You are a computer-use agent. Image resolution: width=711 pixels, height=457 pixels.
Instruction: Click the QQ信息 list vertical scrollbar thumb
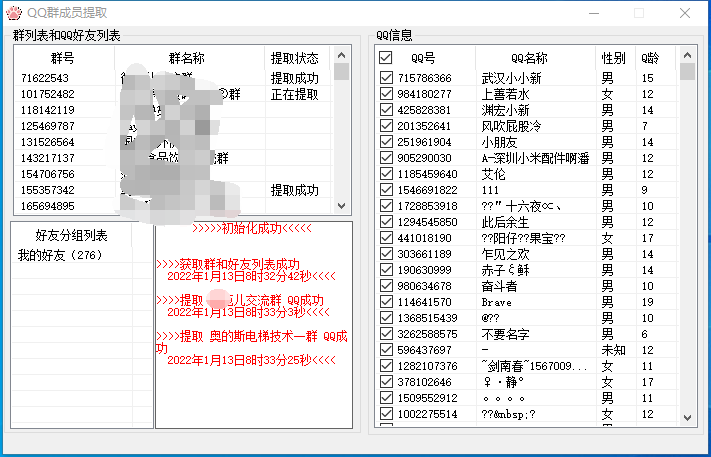click(x=687, y=72)
